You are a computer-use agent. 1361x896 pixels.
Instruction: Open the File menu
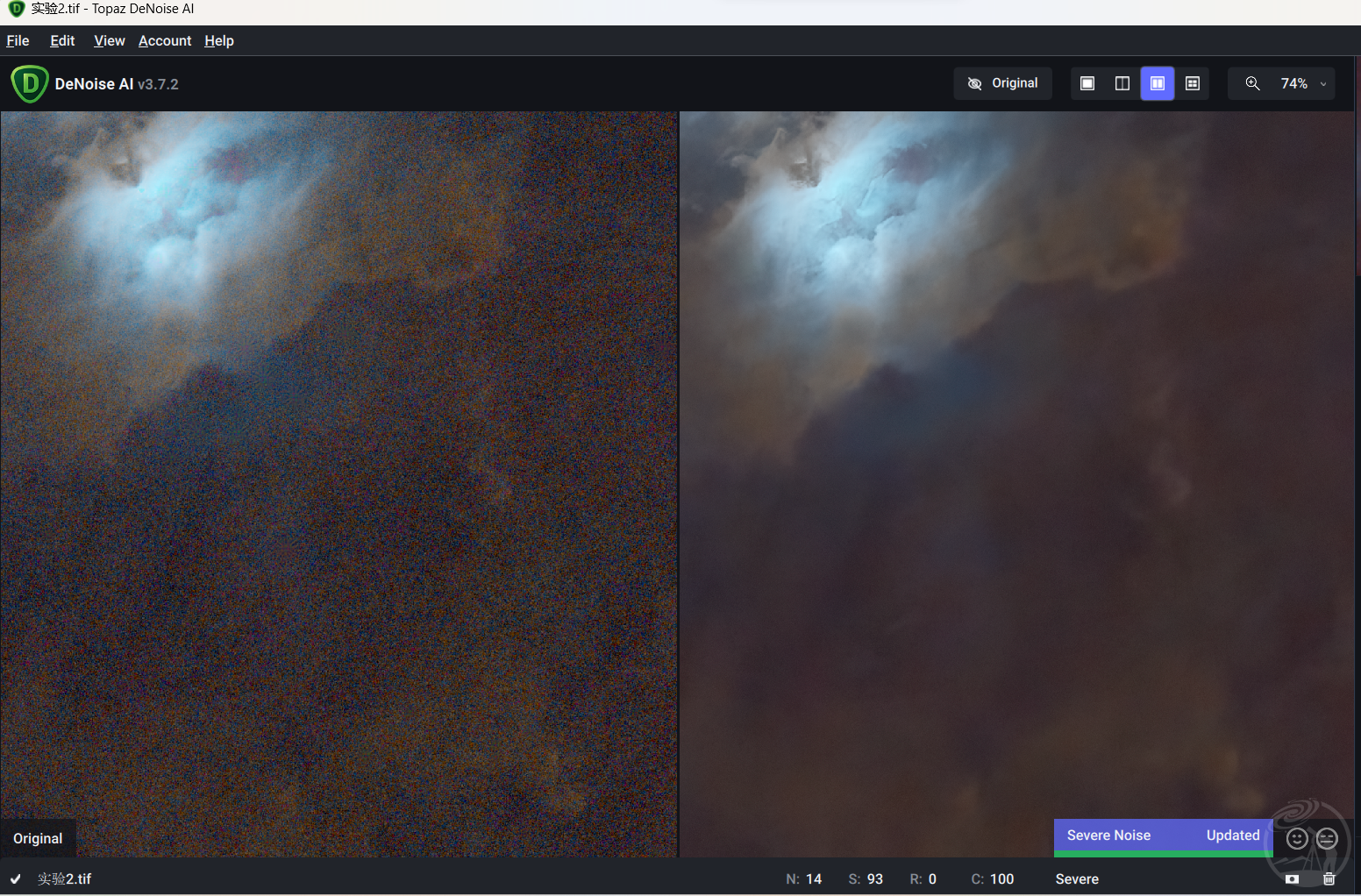coord(18,40)
